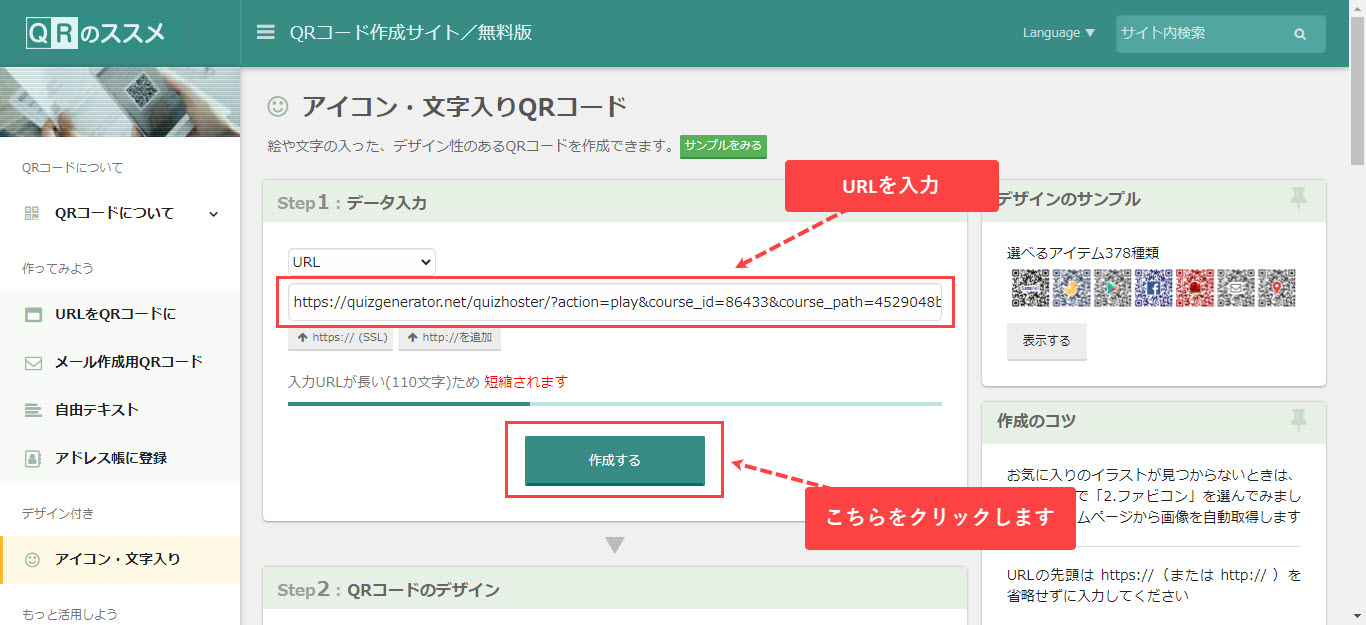Click pin icon on デザインのサンプル panel
The image size is (1366, 625).
[x=1298, y=198]
